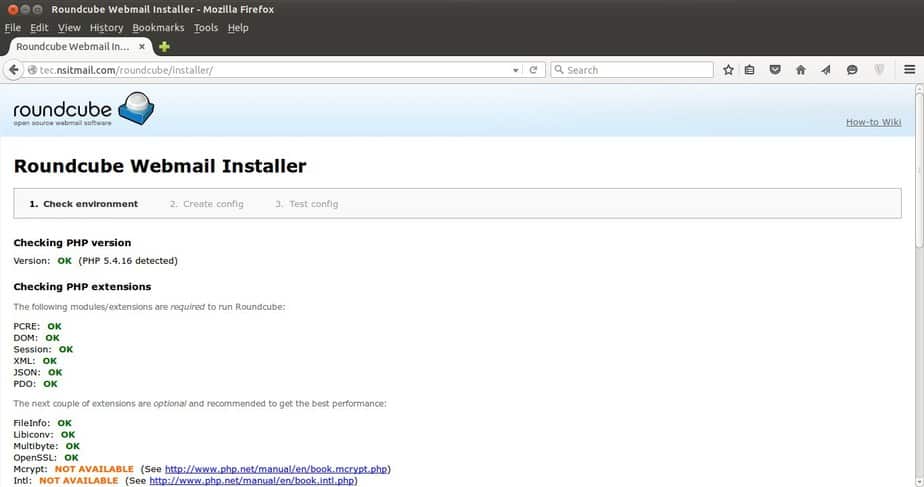This screenshot has width=924, height=487.
Task: Open the View menu
Action: [x=69, y=28]
